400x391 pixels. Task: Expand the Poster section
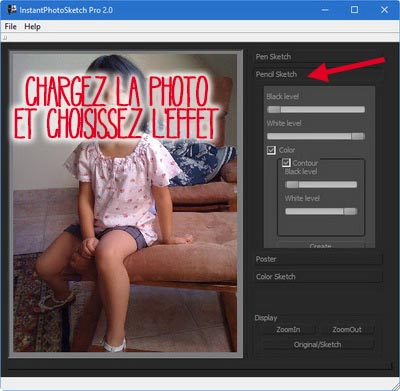(x=318, y=259)
